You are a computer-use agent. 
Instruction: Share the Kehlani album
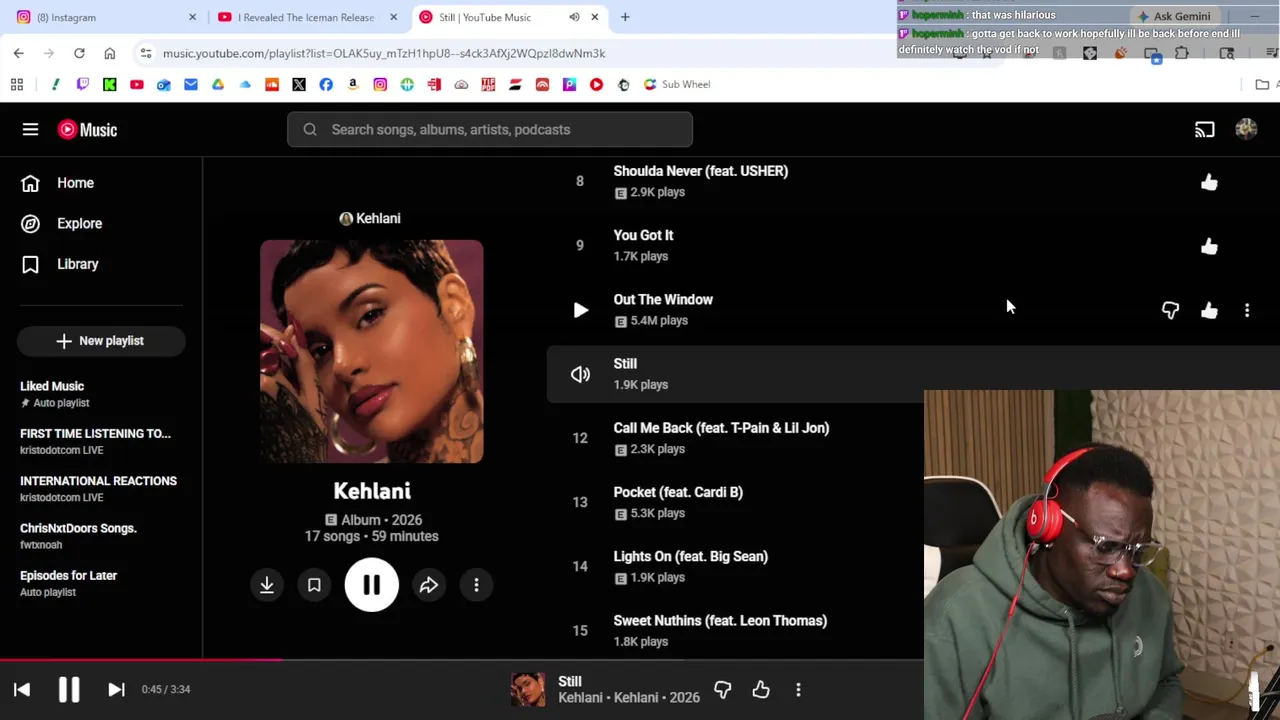(429, 585)
